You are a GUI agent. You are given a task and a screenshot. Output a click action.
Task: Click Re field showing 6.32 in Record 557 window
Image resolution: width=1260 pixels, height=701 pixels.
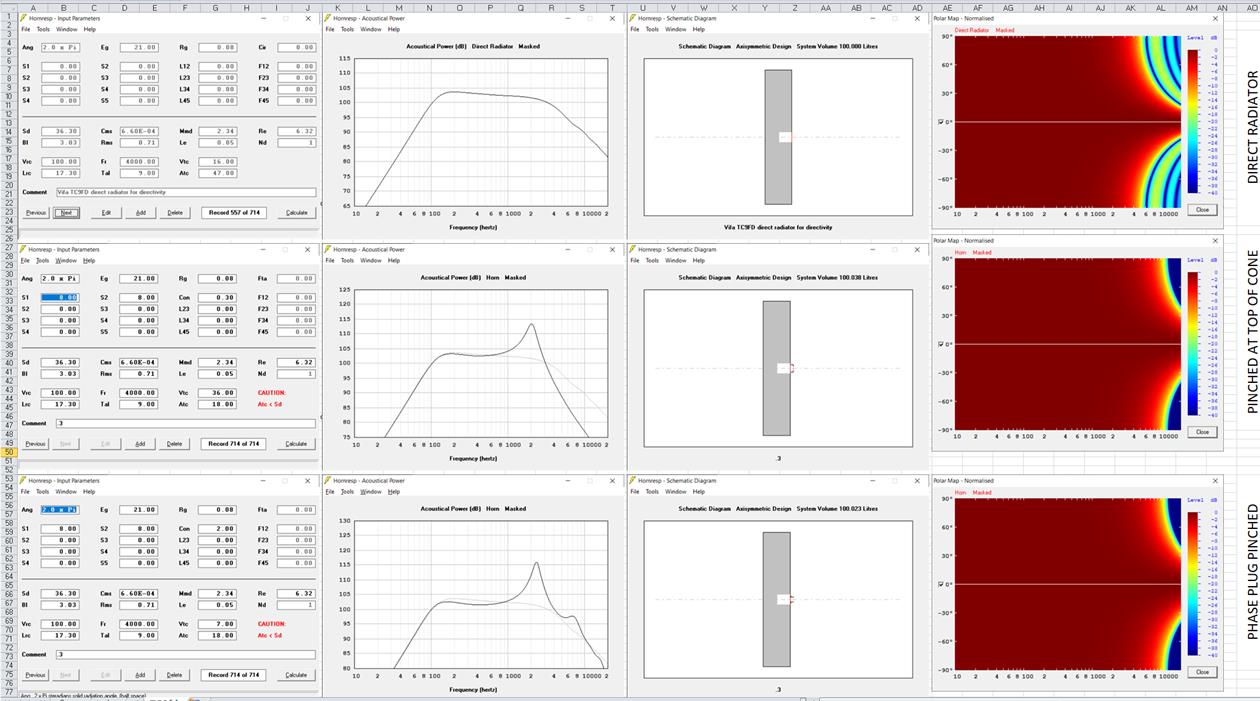click(x=297, y=131)
